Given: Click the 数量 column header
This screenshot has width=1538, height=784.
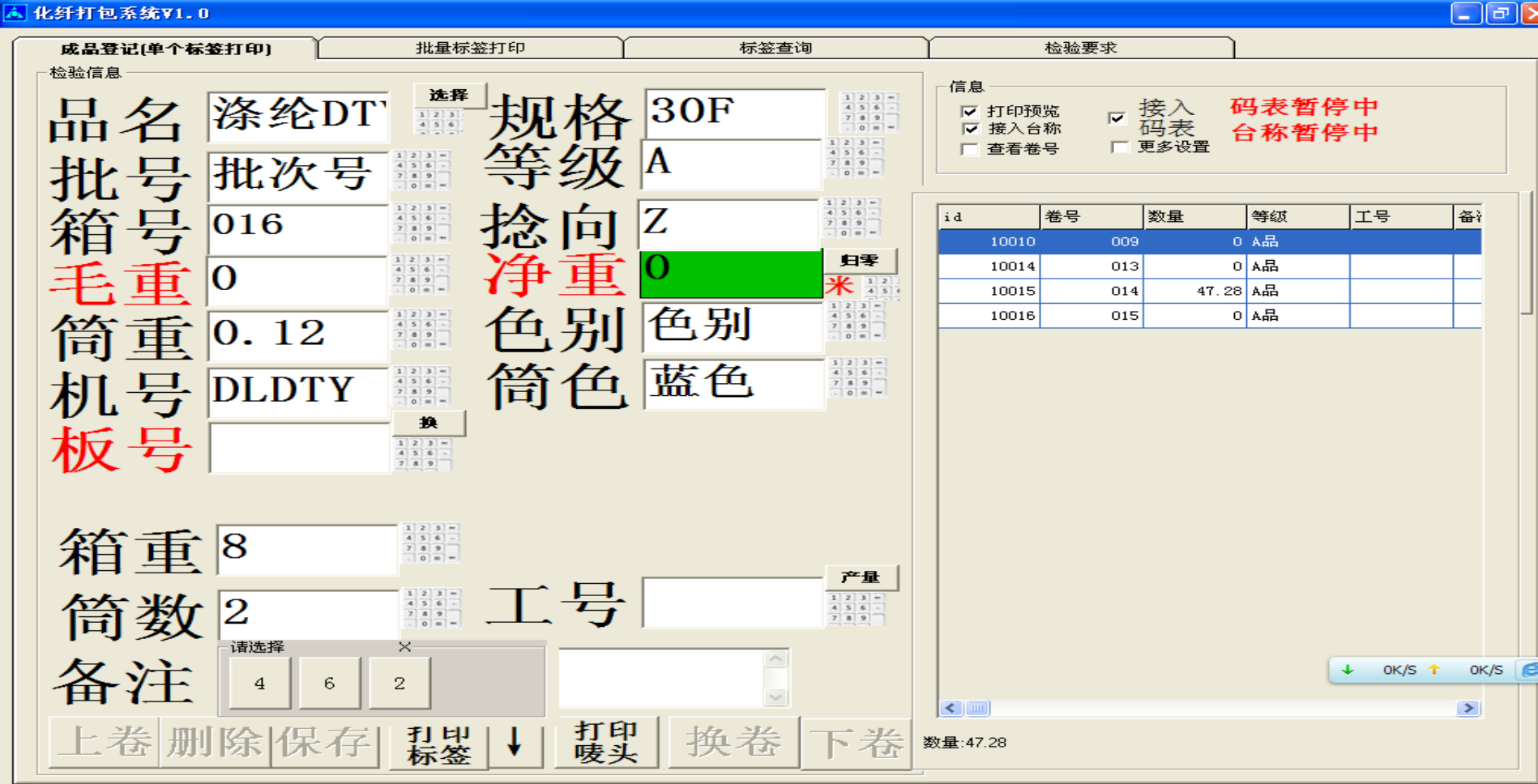Looking at the screenshot, I should pyautogui.click(x=1194, y=217).
